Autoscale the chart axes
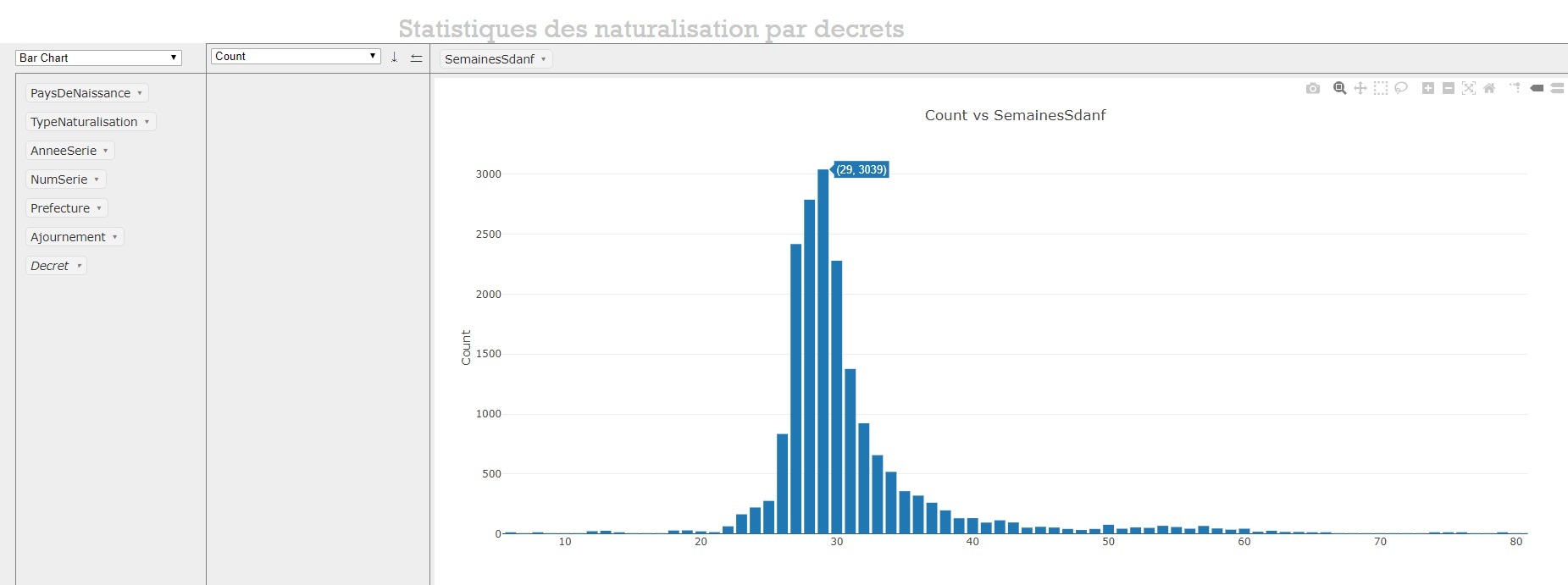Image resolution: width=1568 pixels, height=585 pixels. click(x=1469, y=88)
